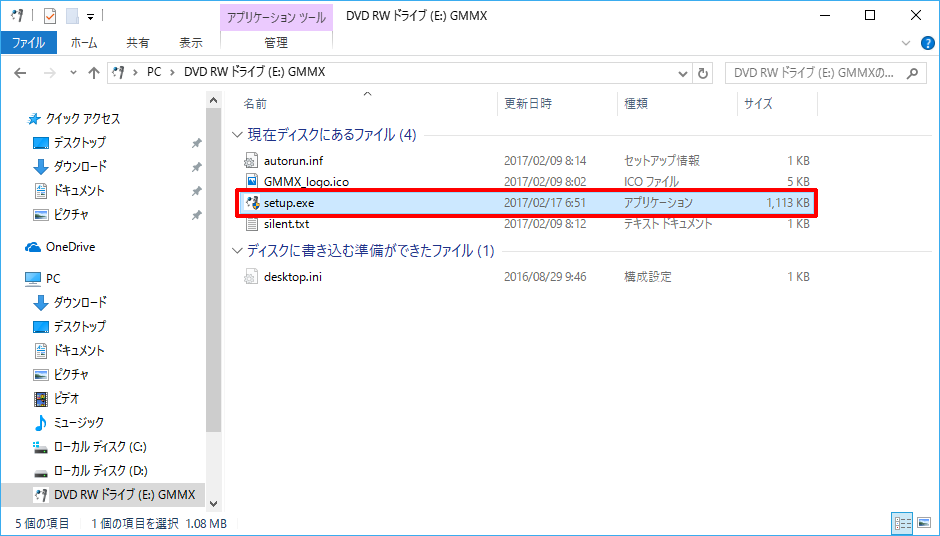The image size is (940, 536).
Task: Click the ドキュメント folder icon under PC
Action: point(40,351)
